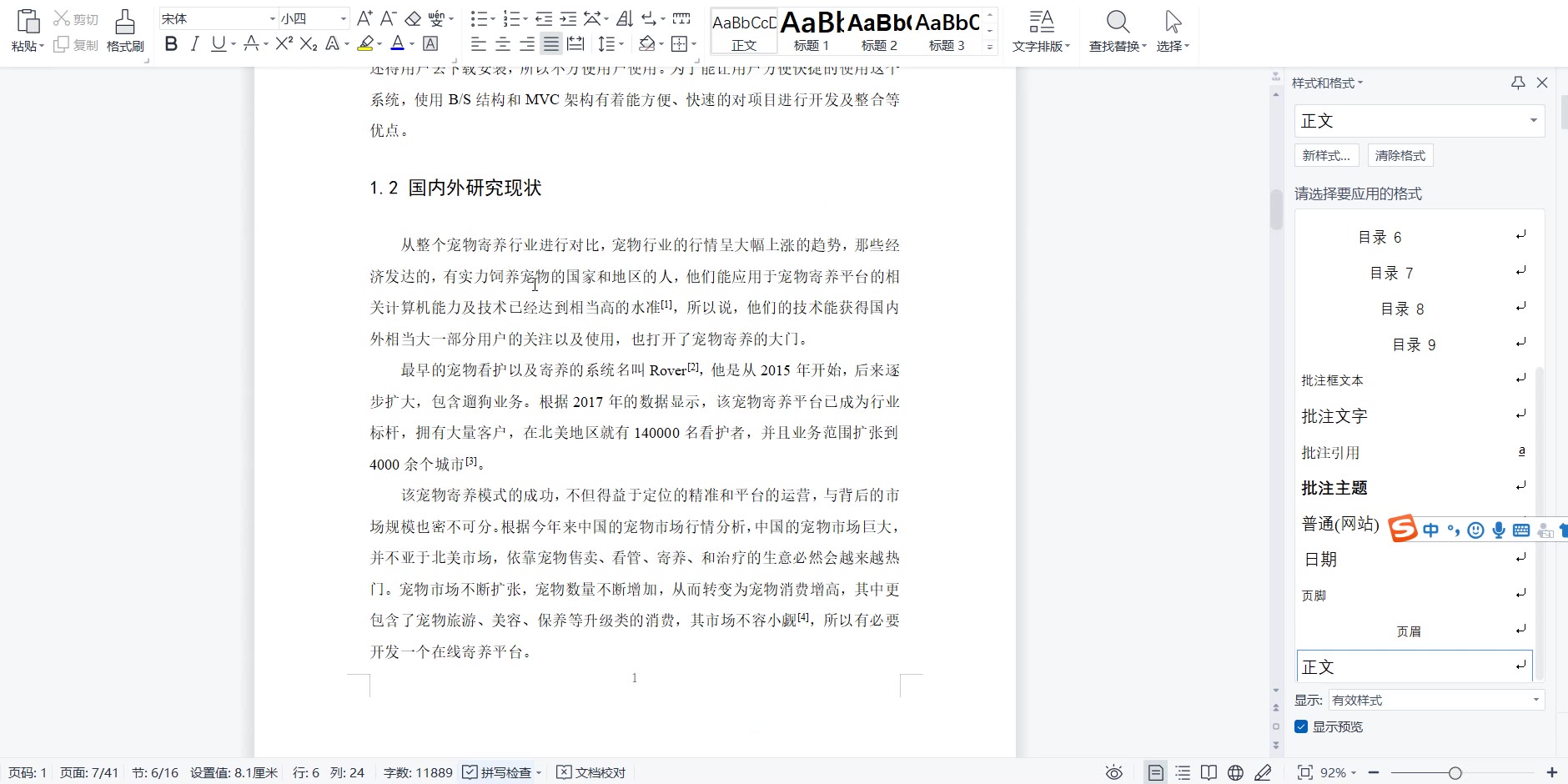This screenshot has width=1568, height=784.
Task: Expand the 正文 style dropdown in side pane
Action: point(1533,121)
